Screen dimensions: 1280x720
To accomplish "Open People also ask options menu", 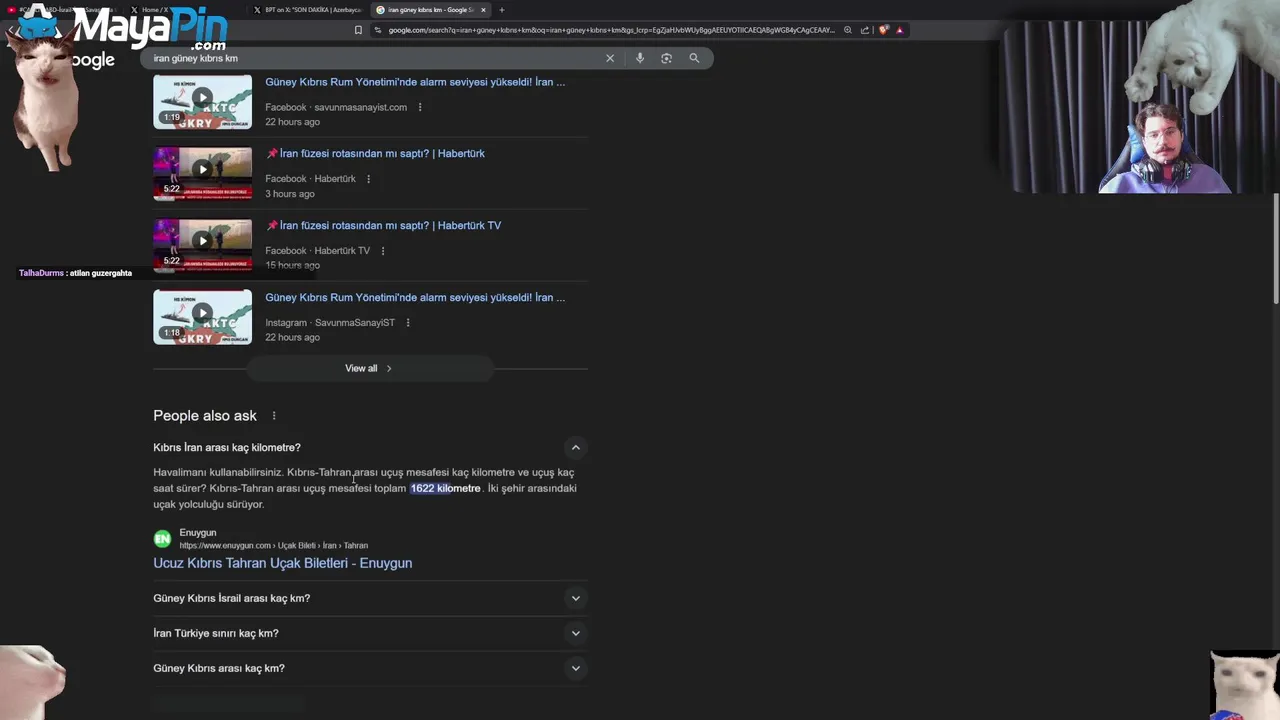I will point(274,416).
